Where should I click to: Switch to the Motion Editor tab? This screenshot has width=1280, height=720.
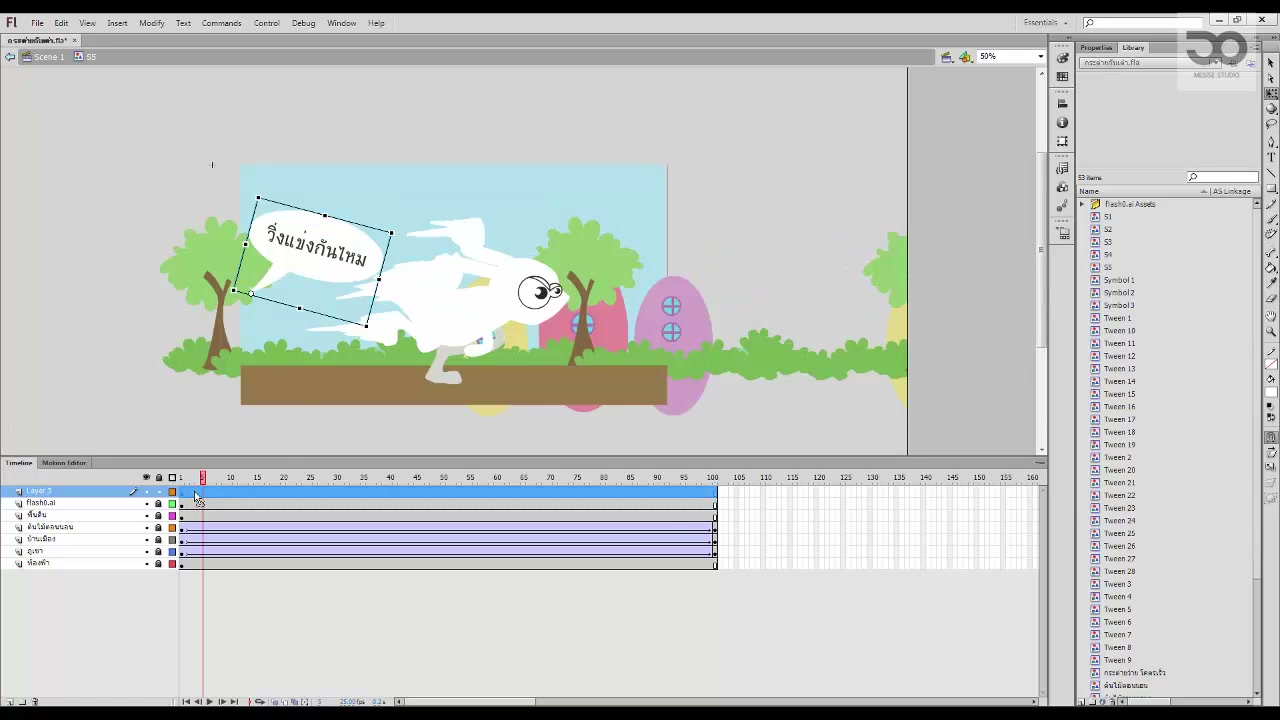(64, 463)
